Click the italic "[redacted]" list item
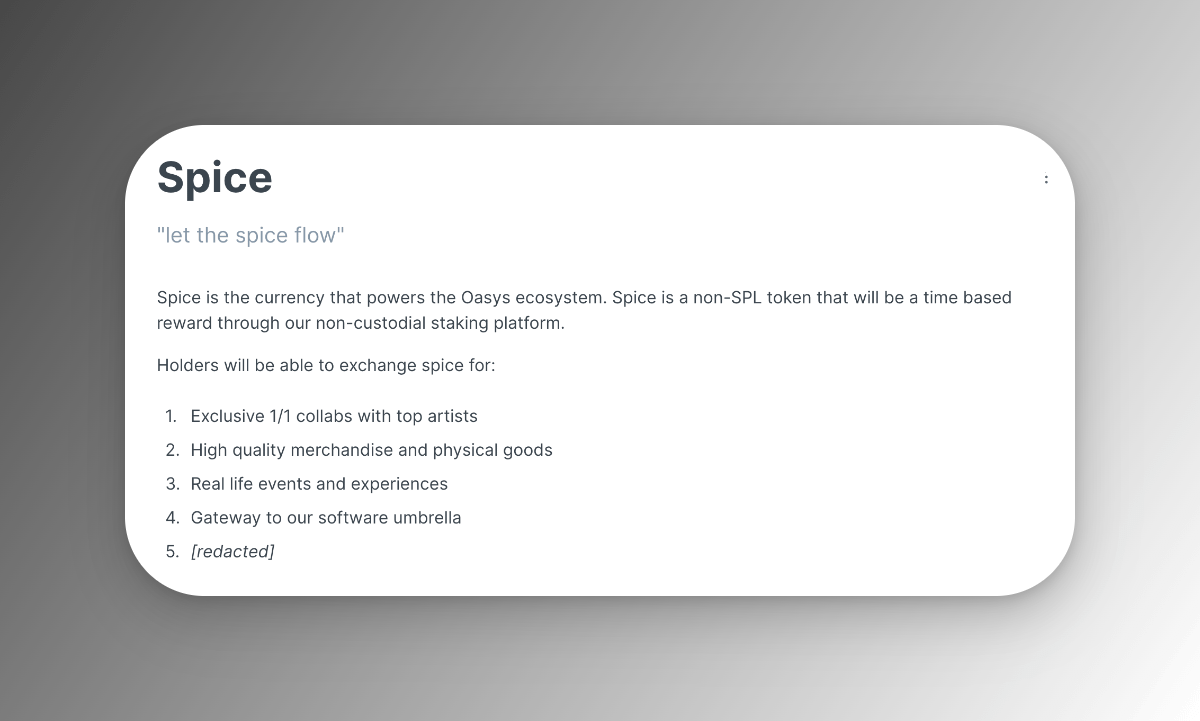This screenshot has height=721, width=1200. pyautogui.click(x=232, y=552)
